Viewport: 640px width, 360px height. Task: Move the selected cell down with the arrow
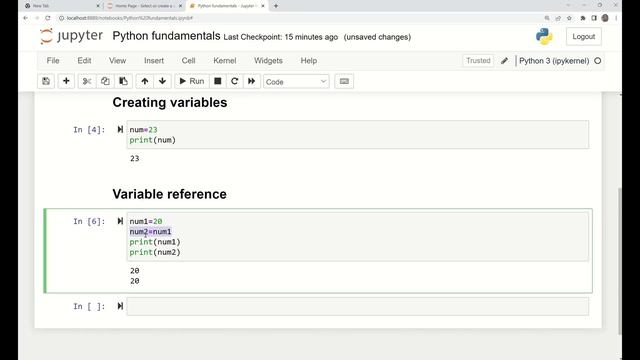(162, 81)
